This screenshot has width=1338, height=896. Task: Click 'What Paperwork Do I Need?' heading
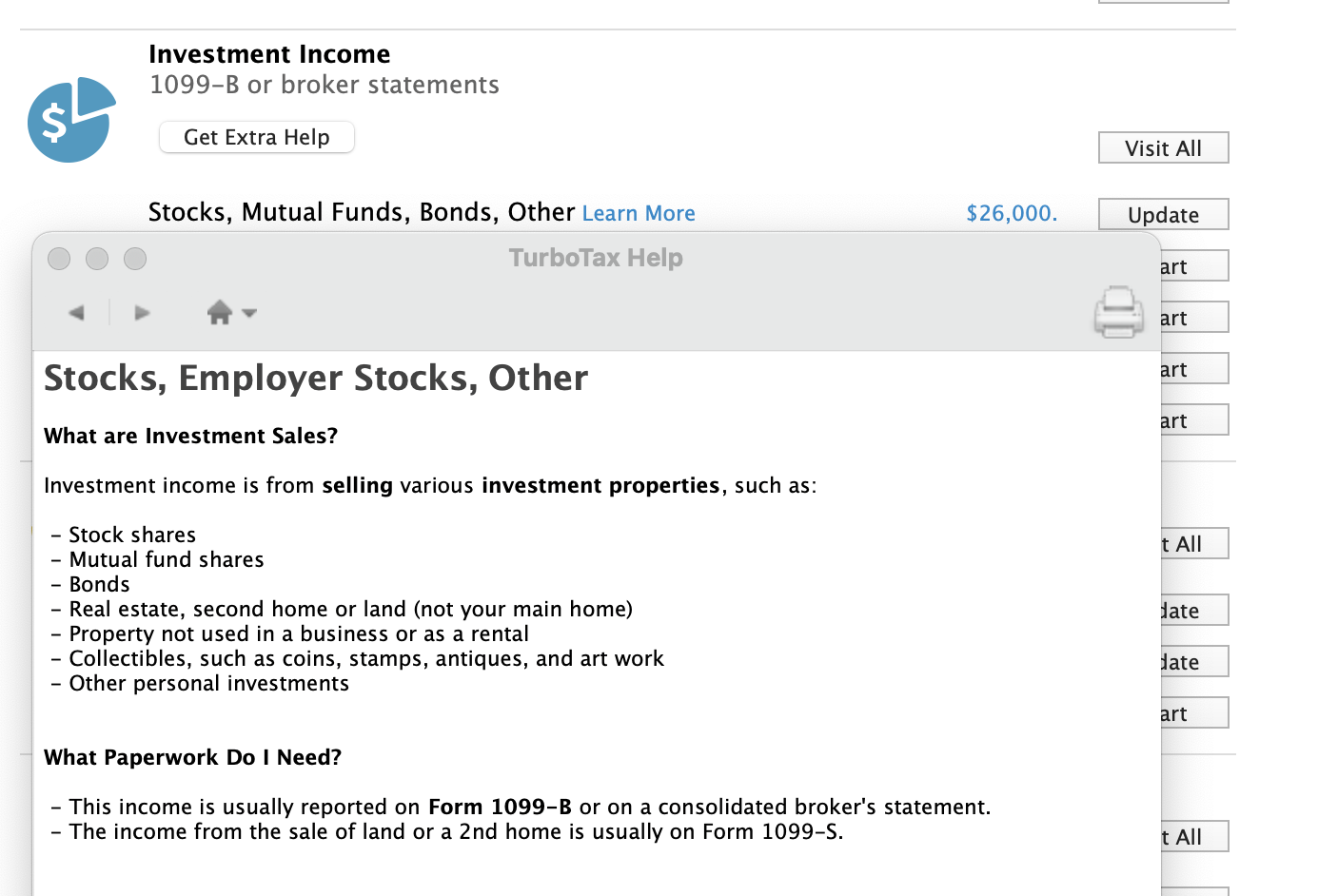pyautogui.click(x=193, y=758)
